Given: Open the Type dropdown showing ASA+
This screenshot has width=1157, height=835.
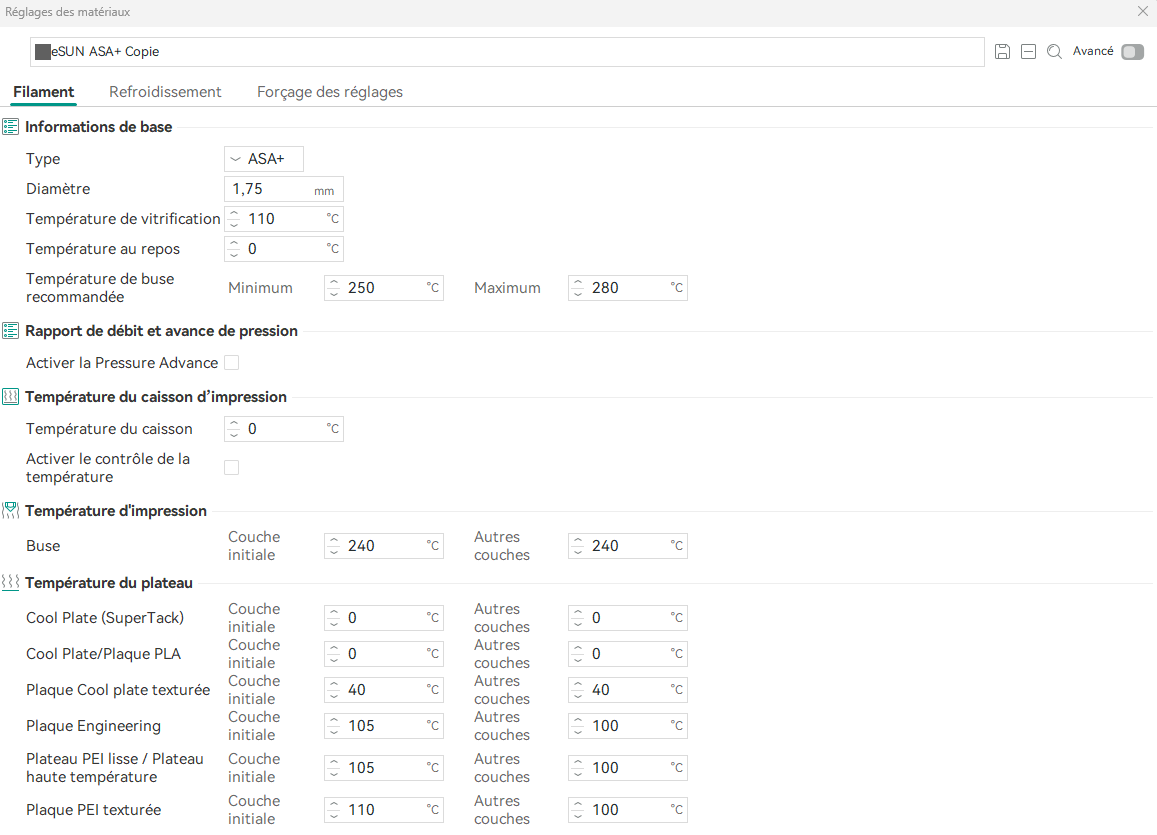Looking at the screenshot, I should click(x=263, y=159).
